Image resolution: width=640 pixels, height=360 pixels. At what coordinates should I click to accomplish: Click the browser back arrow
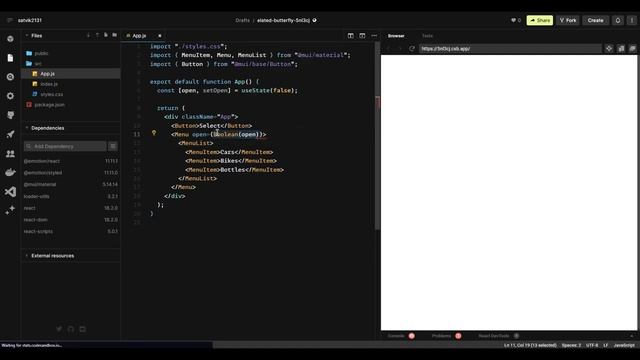click(x=388, y=49)
